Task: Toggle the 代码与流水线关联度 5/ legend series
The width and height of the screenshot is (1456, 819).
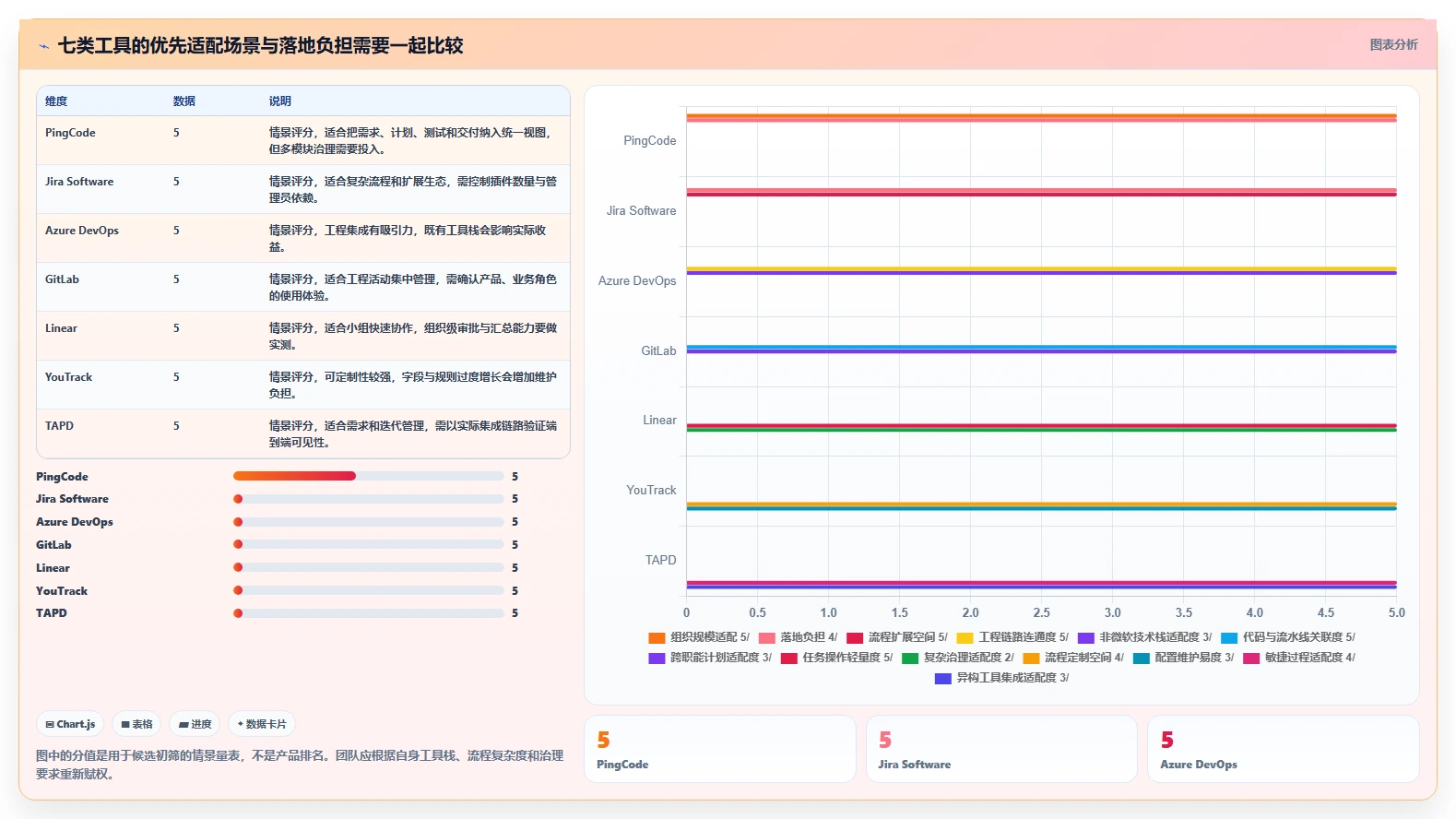Action: click(x=1288, y=637)
